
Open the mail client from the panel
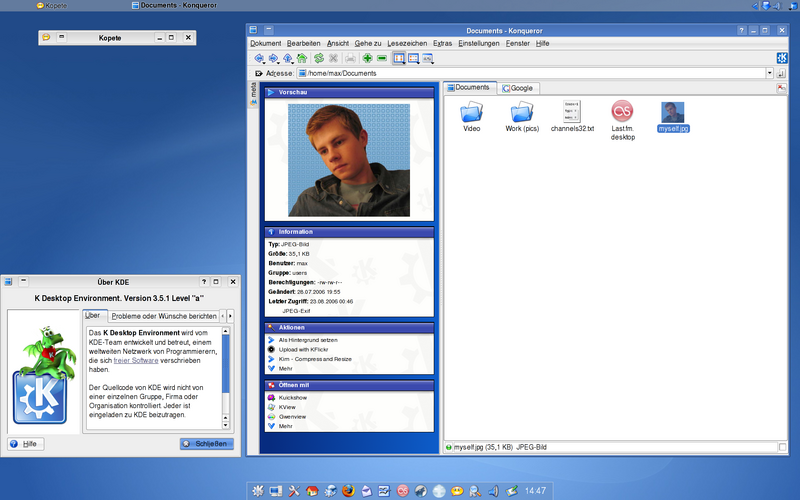[367, 491]
